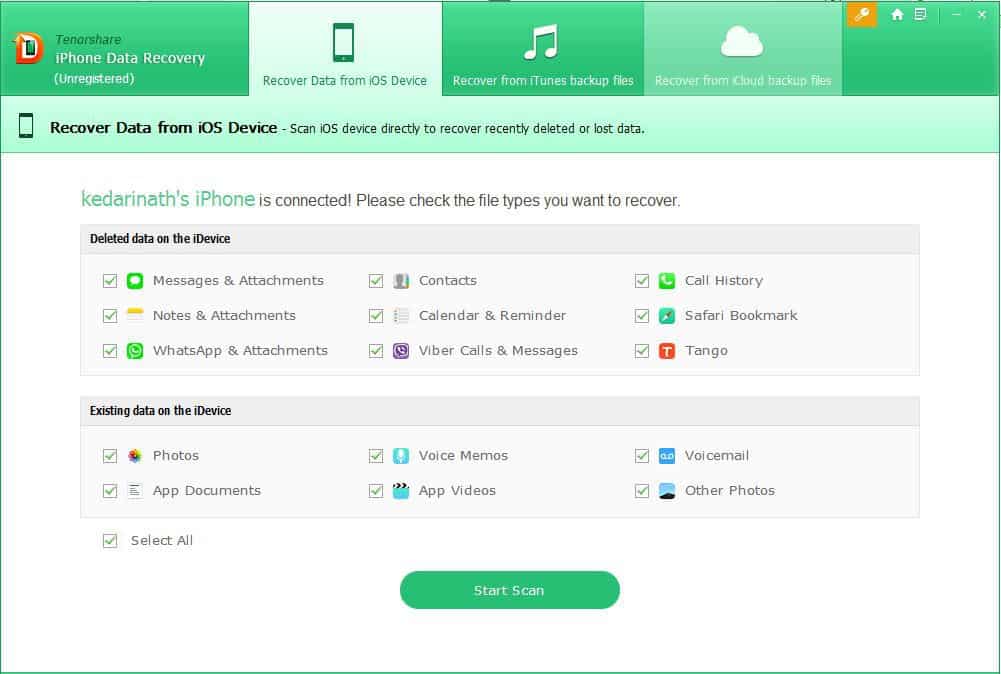Open Recover from iCloud backup files tab
This screenshot has width=1001, height=674.
tap(743, 49)
